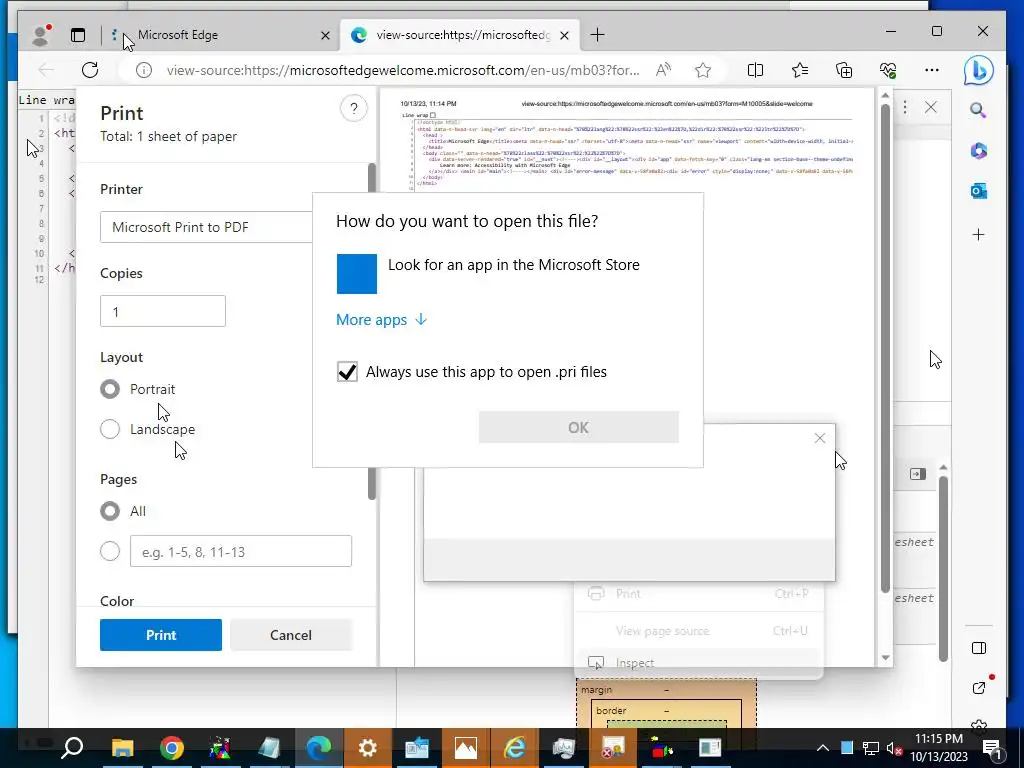Click the Edge profile avatar icon
1024x768 pixels.
point(41,35)
